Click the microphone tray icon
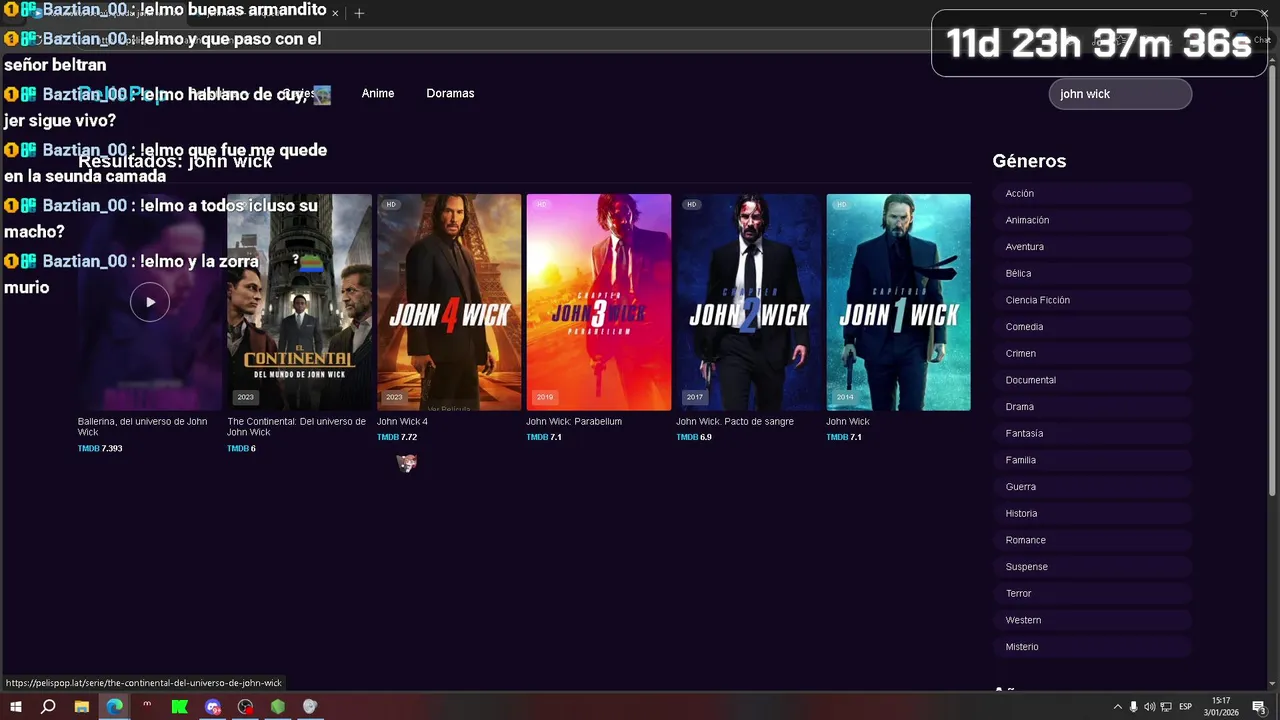This screenshot has height=720, width=1280. [1133, 707]
